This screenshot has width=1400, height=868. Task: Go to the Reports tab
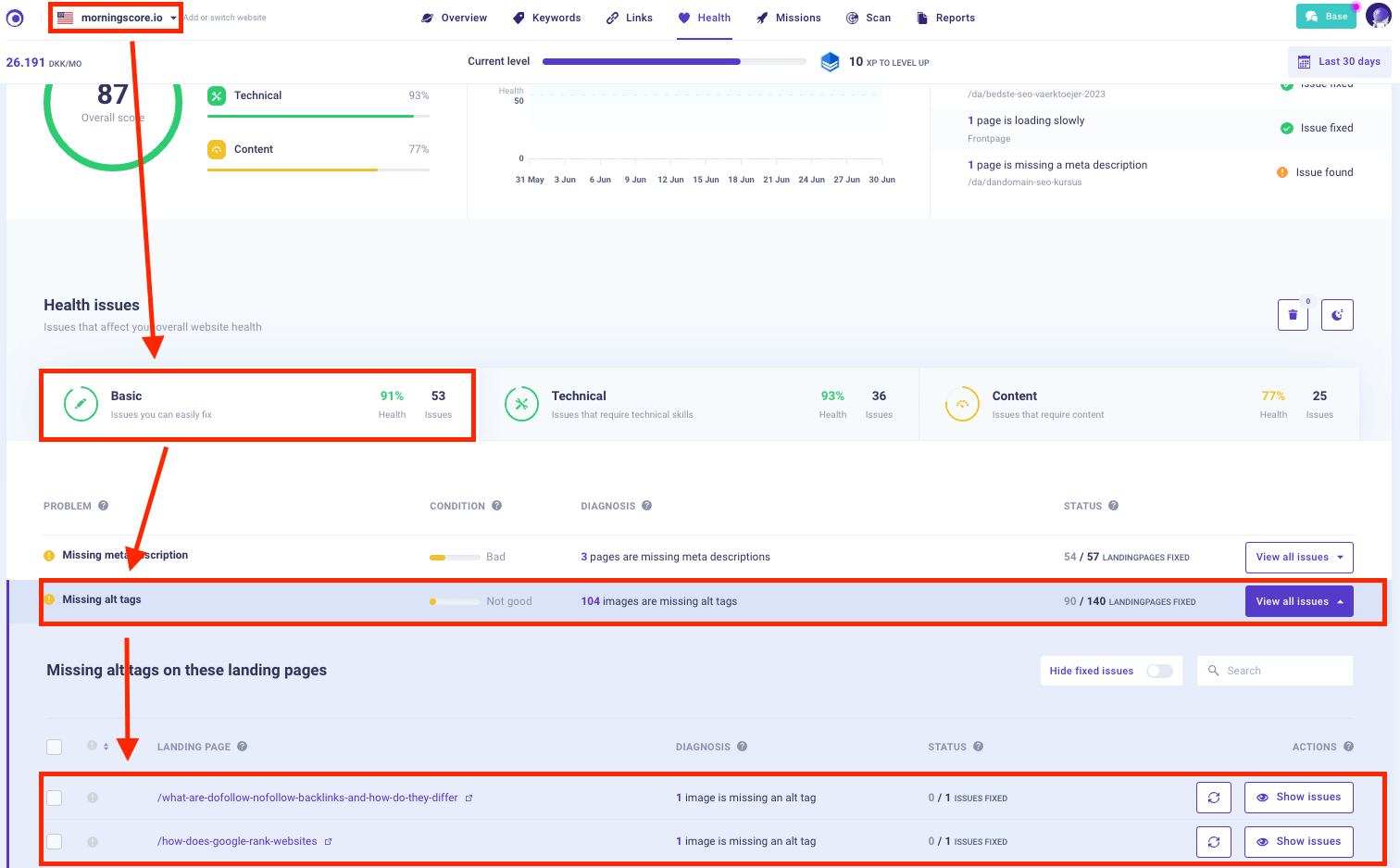coord(945,18)
